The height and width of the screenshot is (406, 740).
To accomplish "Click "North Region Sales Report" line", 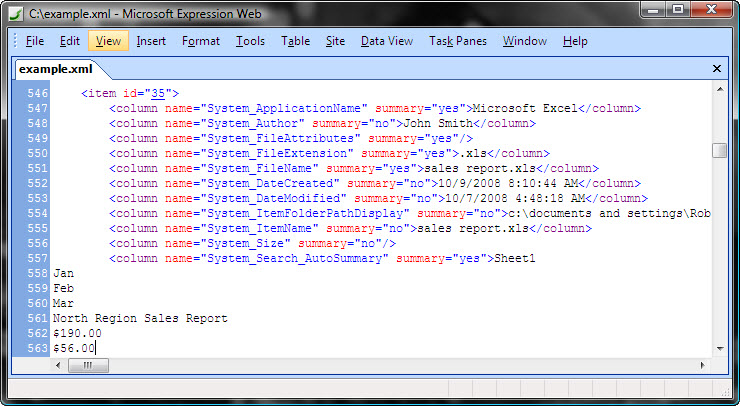I will (x=140, y=318).
